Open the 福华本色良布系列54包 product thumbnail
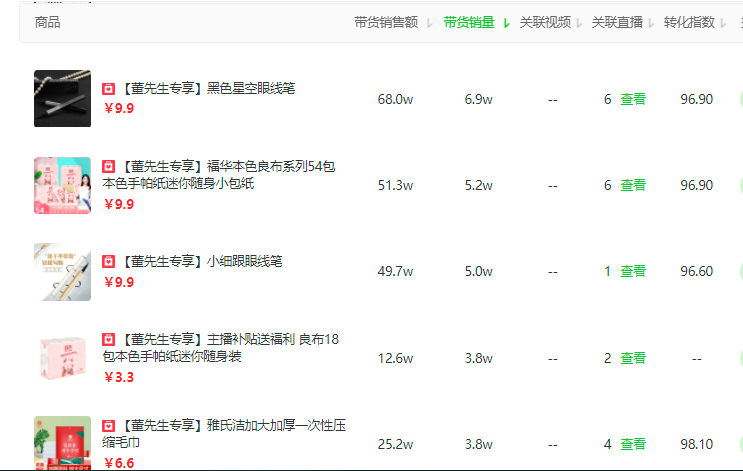743x471 pixels. click(x=63, y=185)
